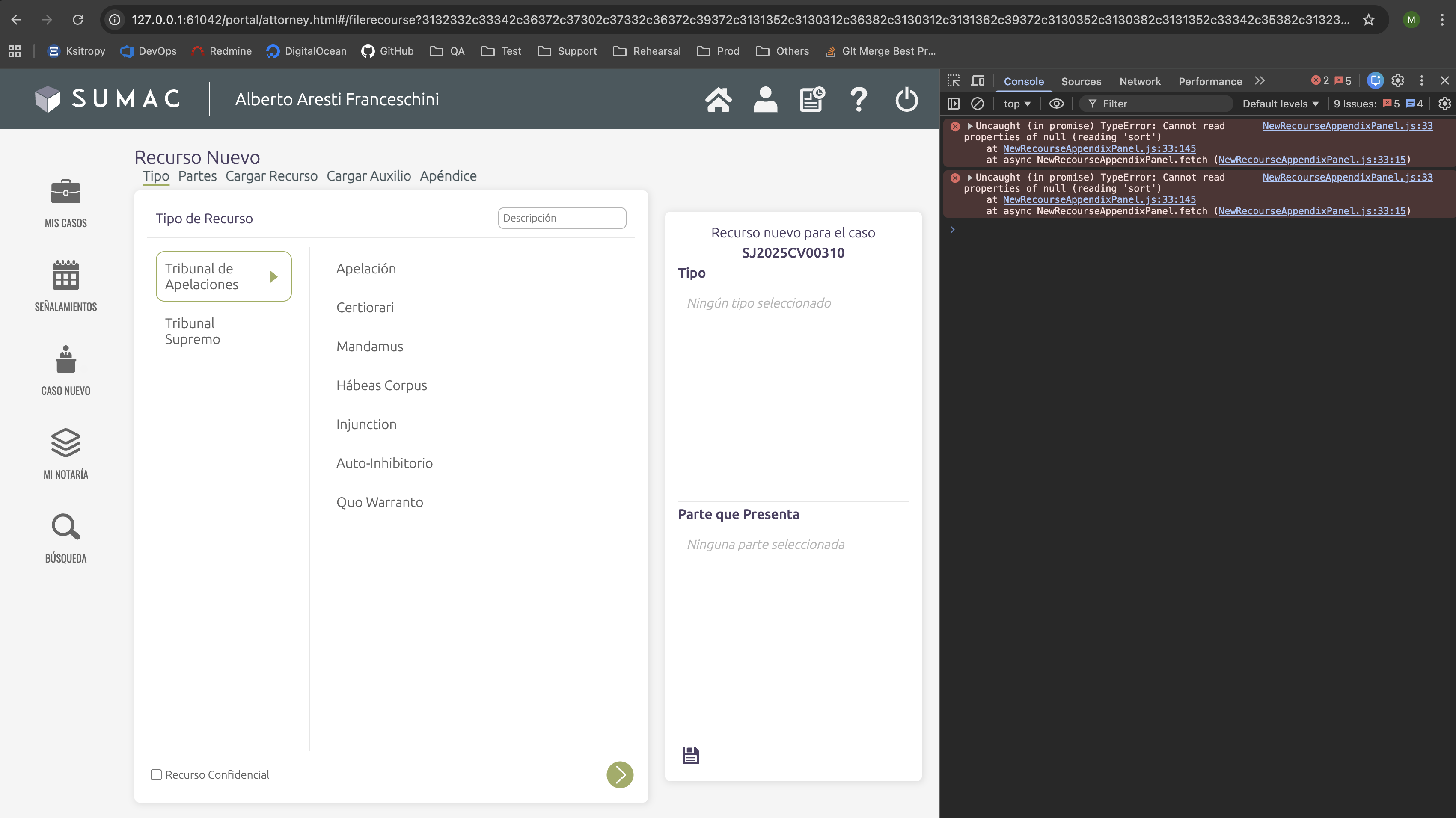This screenshot has height=818, width=1456.
Task: Click the power logout icon
Action: coord(906,99)
